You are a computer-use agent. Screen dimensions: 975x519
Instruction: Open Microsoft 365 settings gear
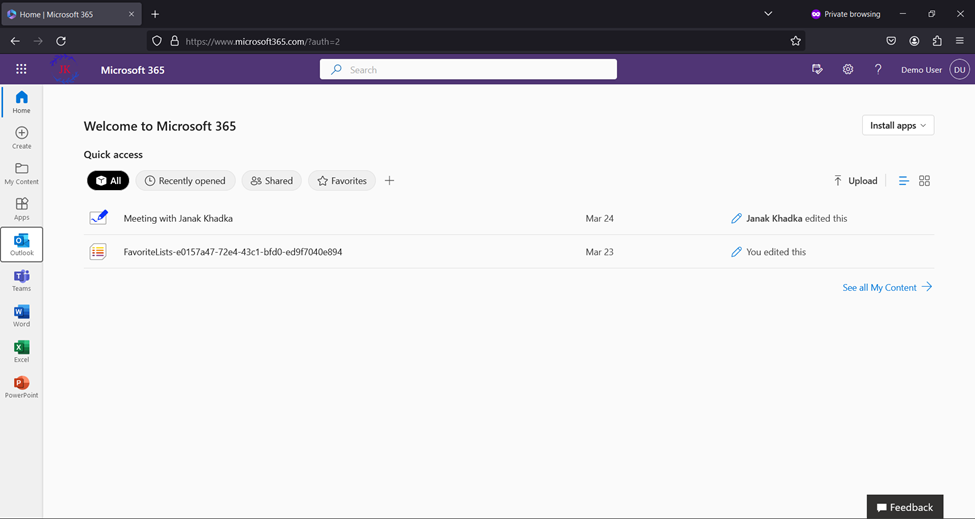(848, 70)
